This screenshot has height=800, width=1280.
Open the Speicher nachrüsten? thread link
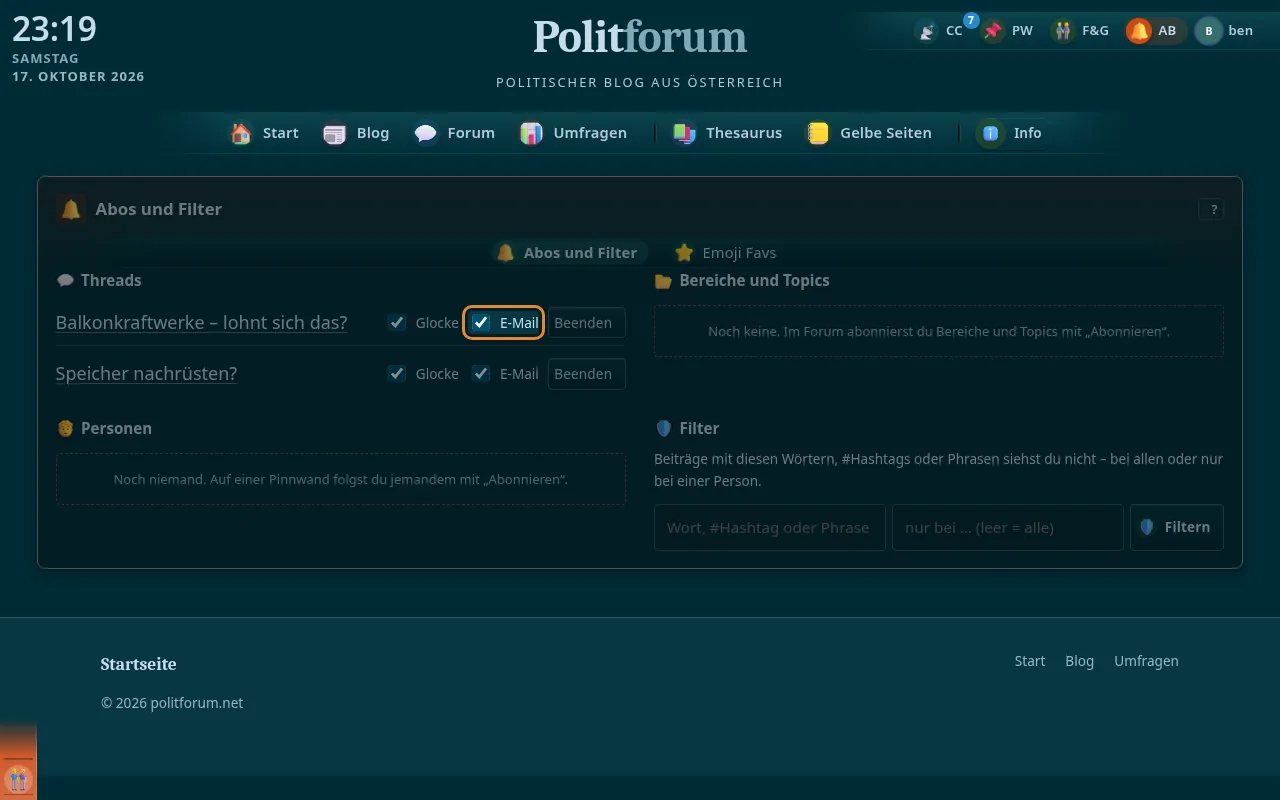[x=146, y=374]
